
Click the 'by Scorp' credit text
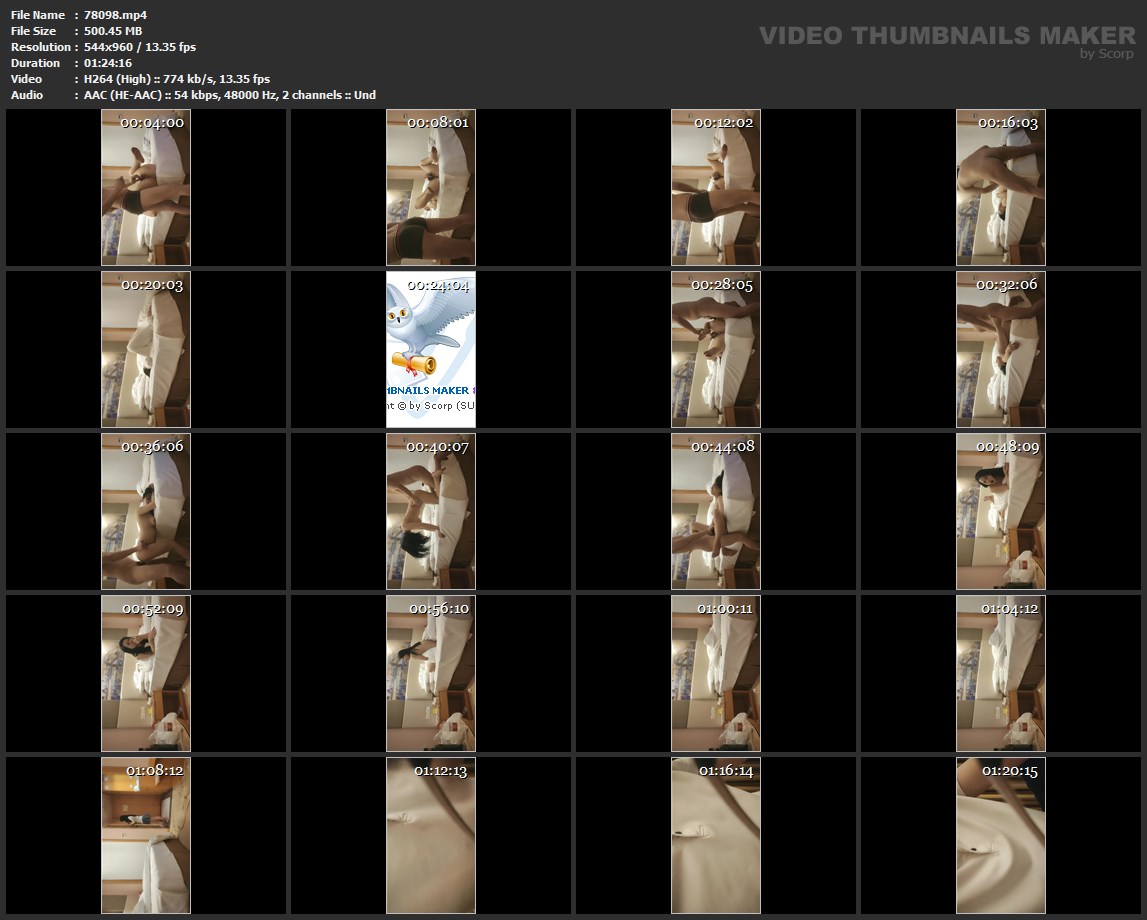point(1107,54)
